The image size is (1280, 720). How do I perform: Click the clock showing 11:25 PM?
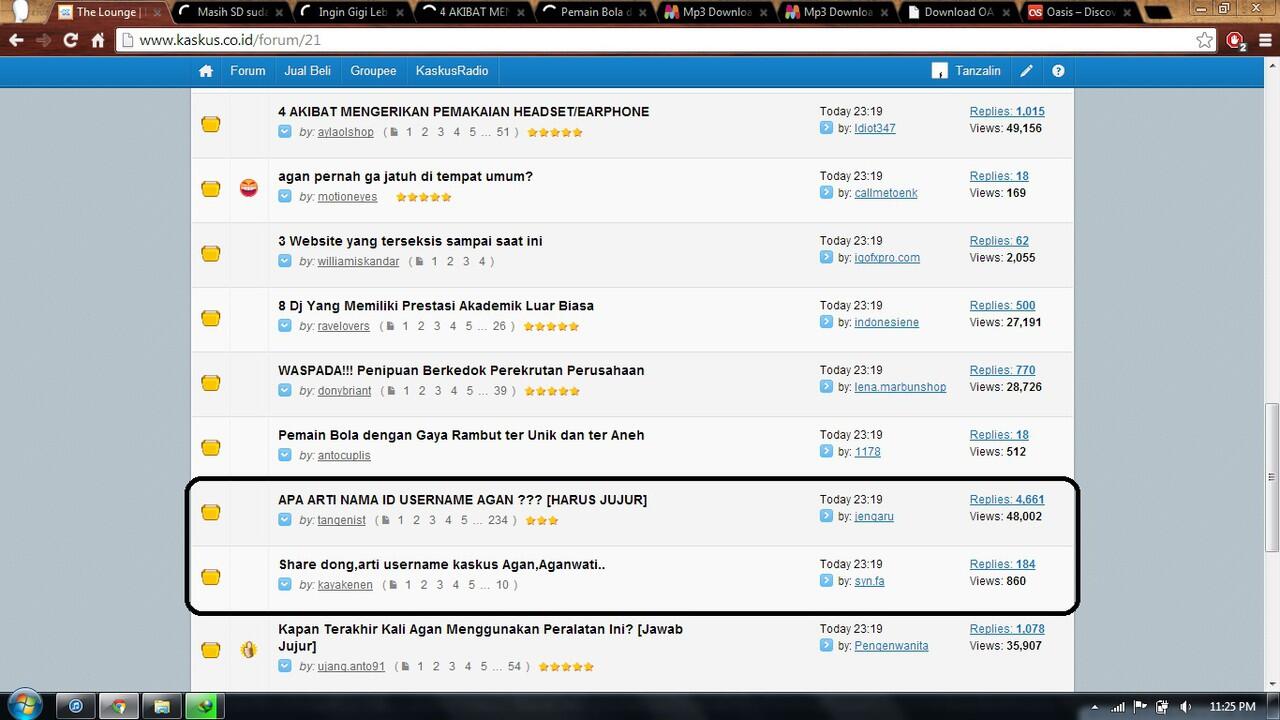[x=1232, y=706]
